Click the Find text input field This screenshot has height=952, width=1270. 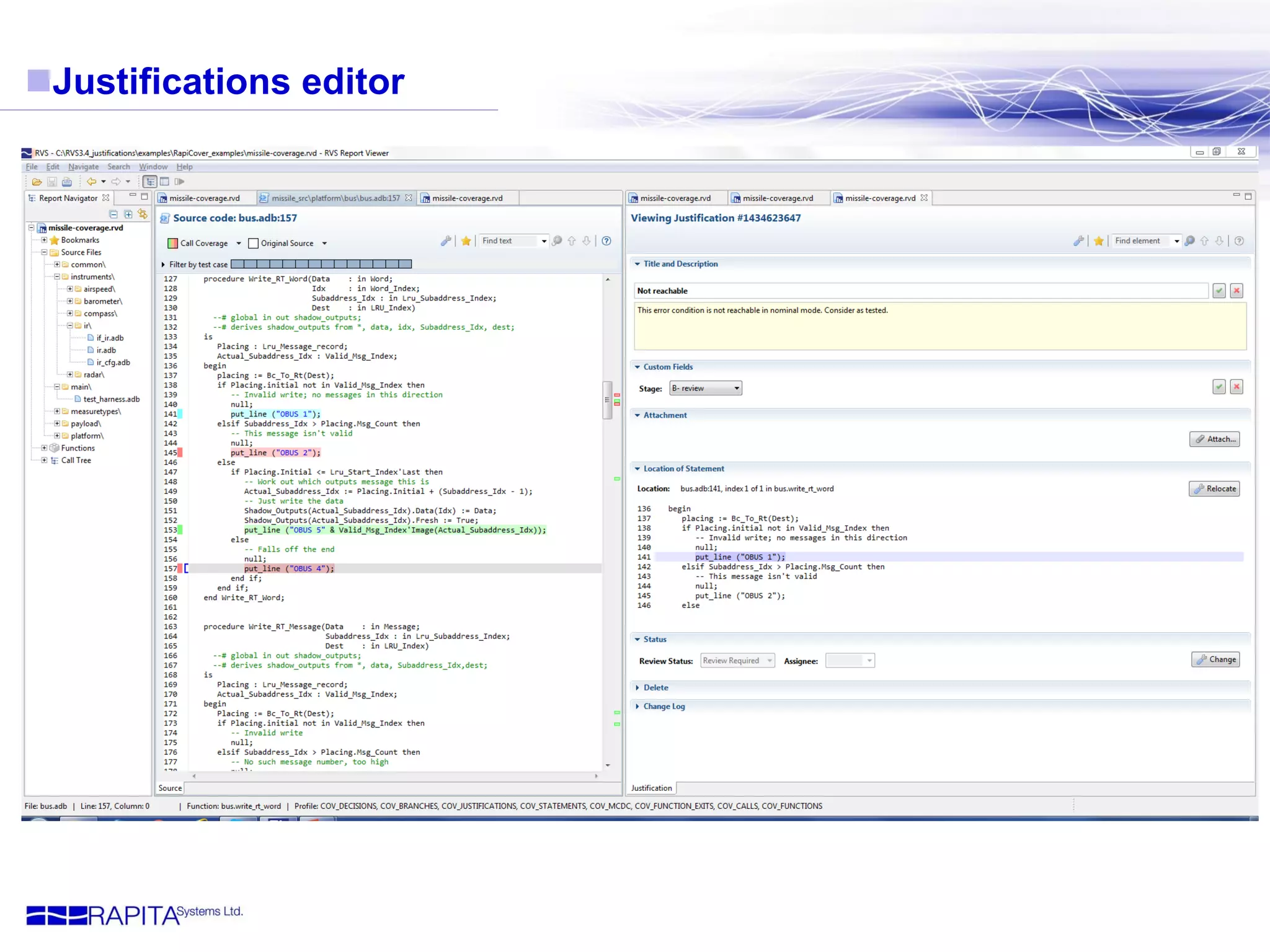click(x=508, y=241)
